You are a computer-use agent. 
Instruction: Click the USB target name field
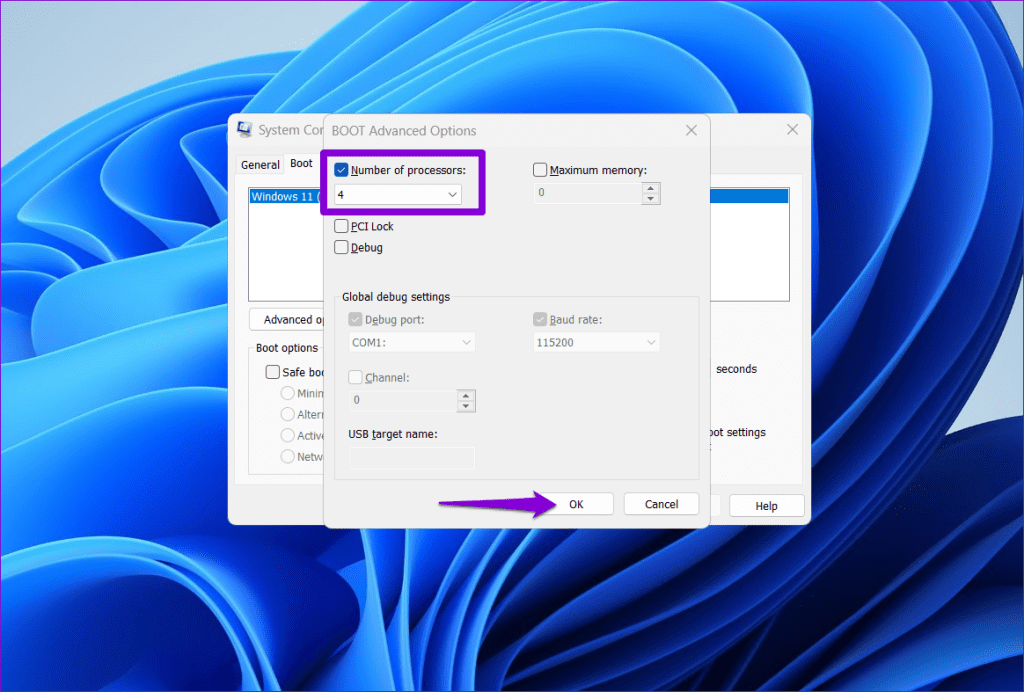(x=411, y=457)
